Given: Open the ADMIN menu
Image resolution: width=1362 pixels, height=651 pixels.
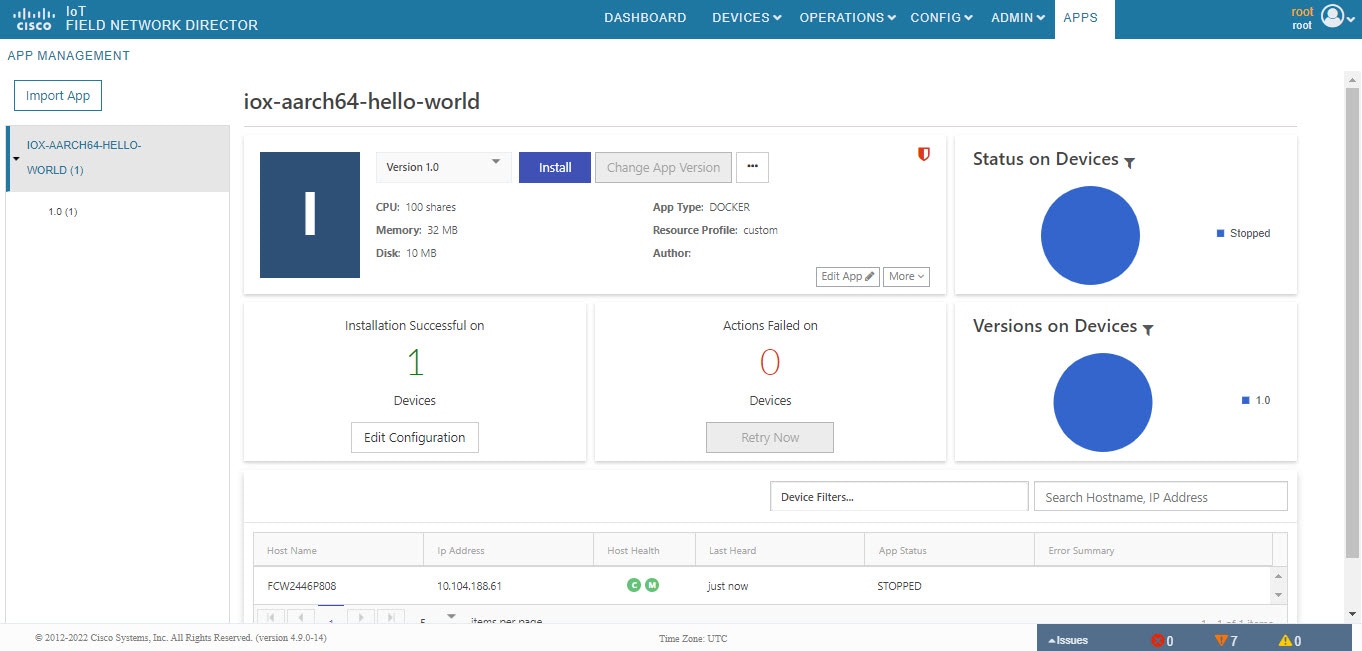Looking at the screenshot, I should [1018, 18].
